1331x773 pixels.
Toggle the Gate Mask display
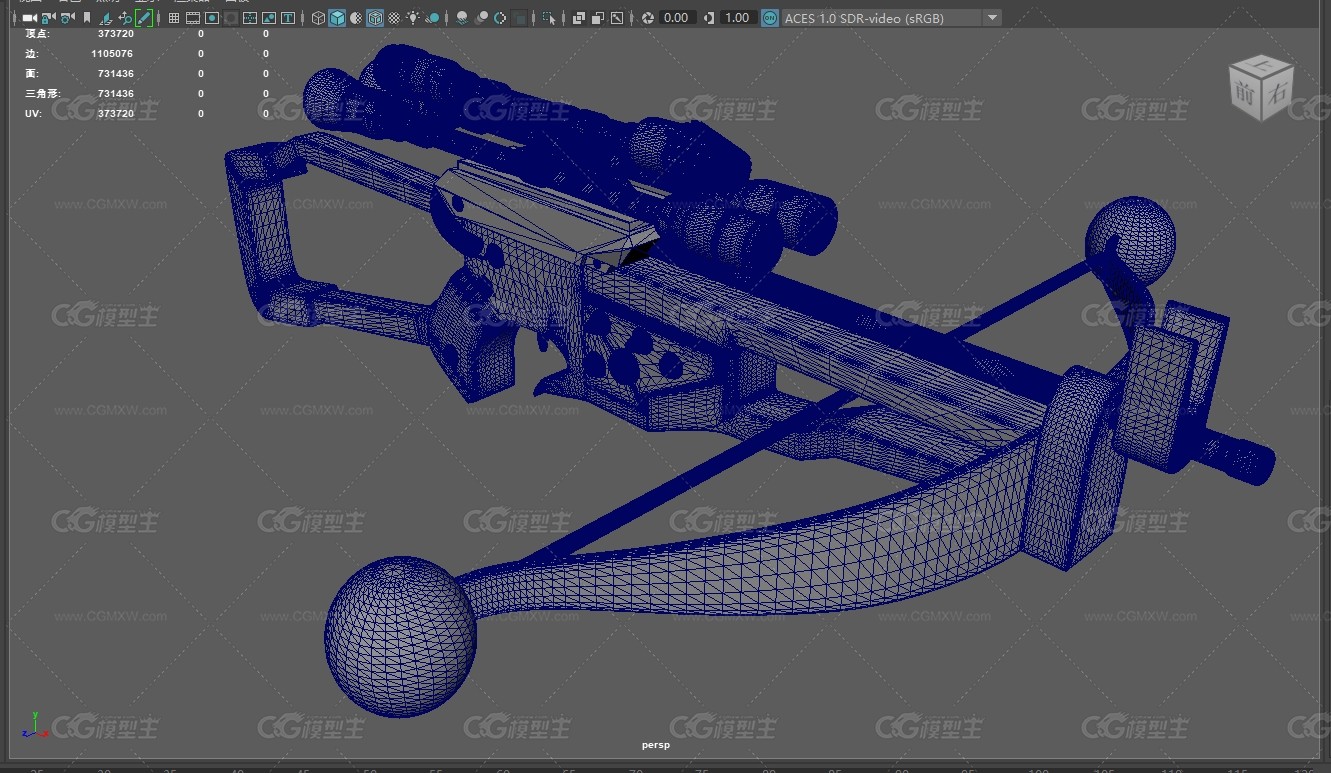[x=231, y=18]
